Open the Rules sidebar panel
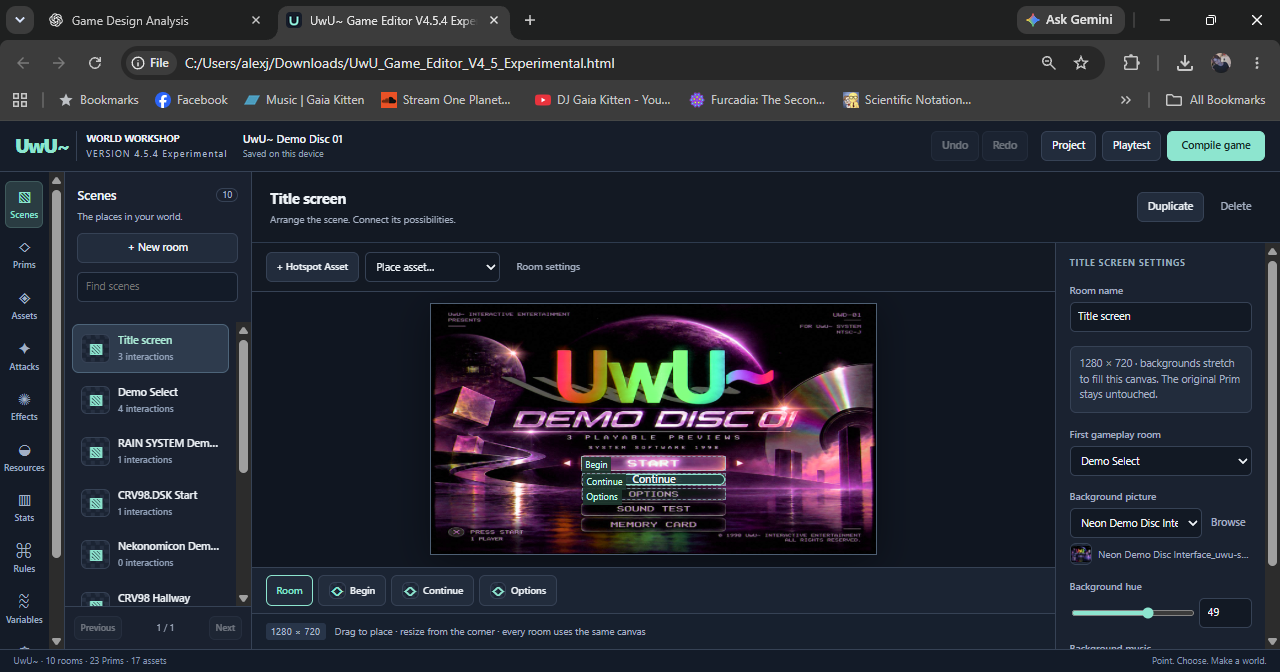This screenshot has width=1280, height=672. click(x=24, y=559)
